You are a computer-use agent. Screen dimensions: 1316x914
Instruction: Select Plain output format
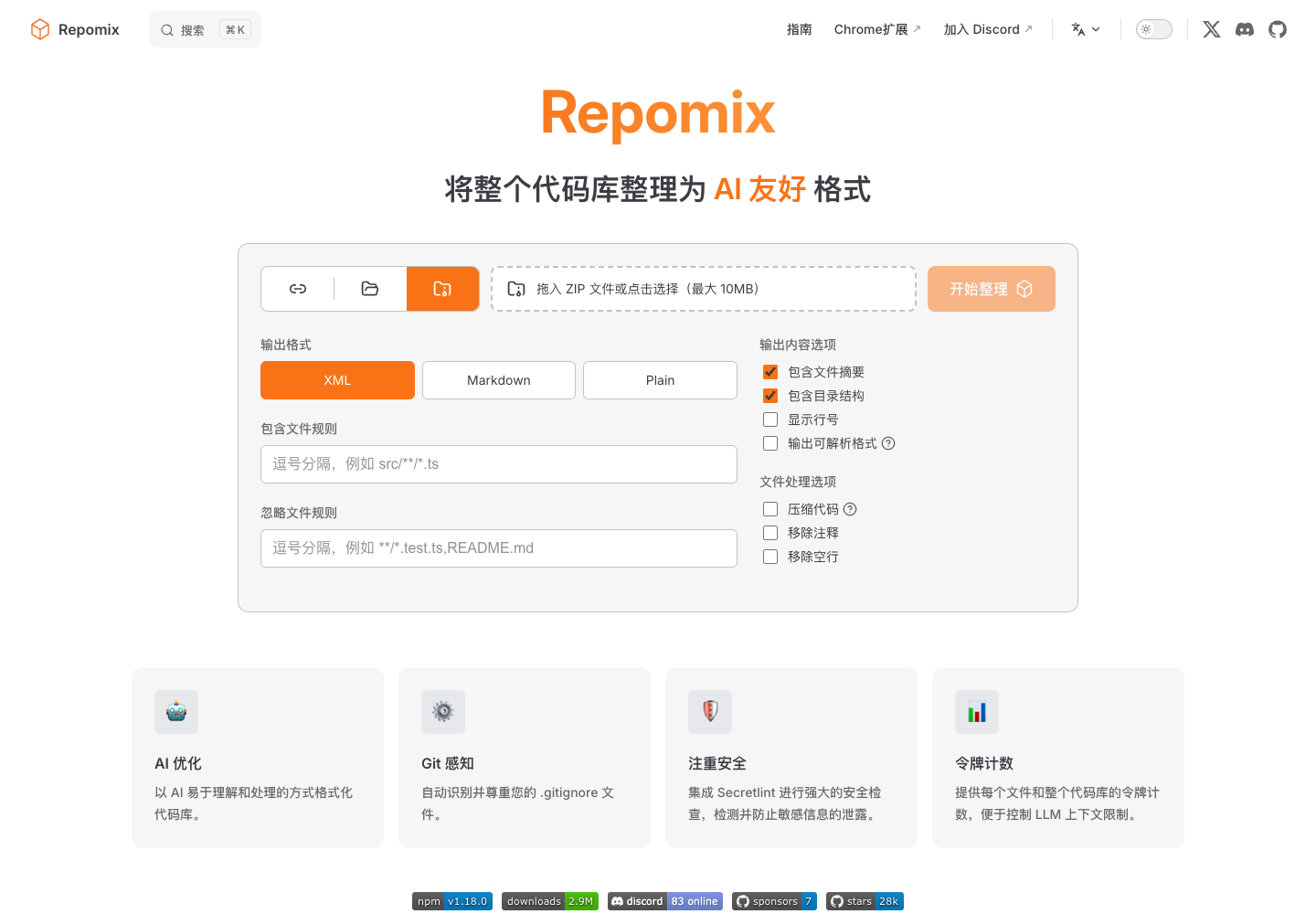click(x=660, y=380)
